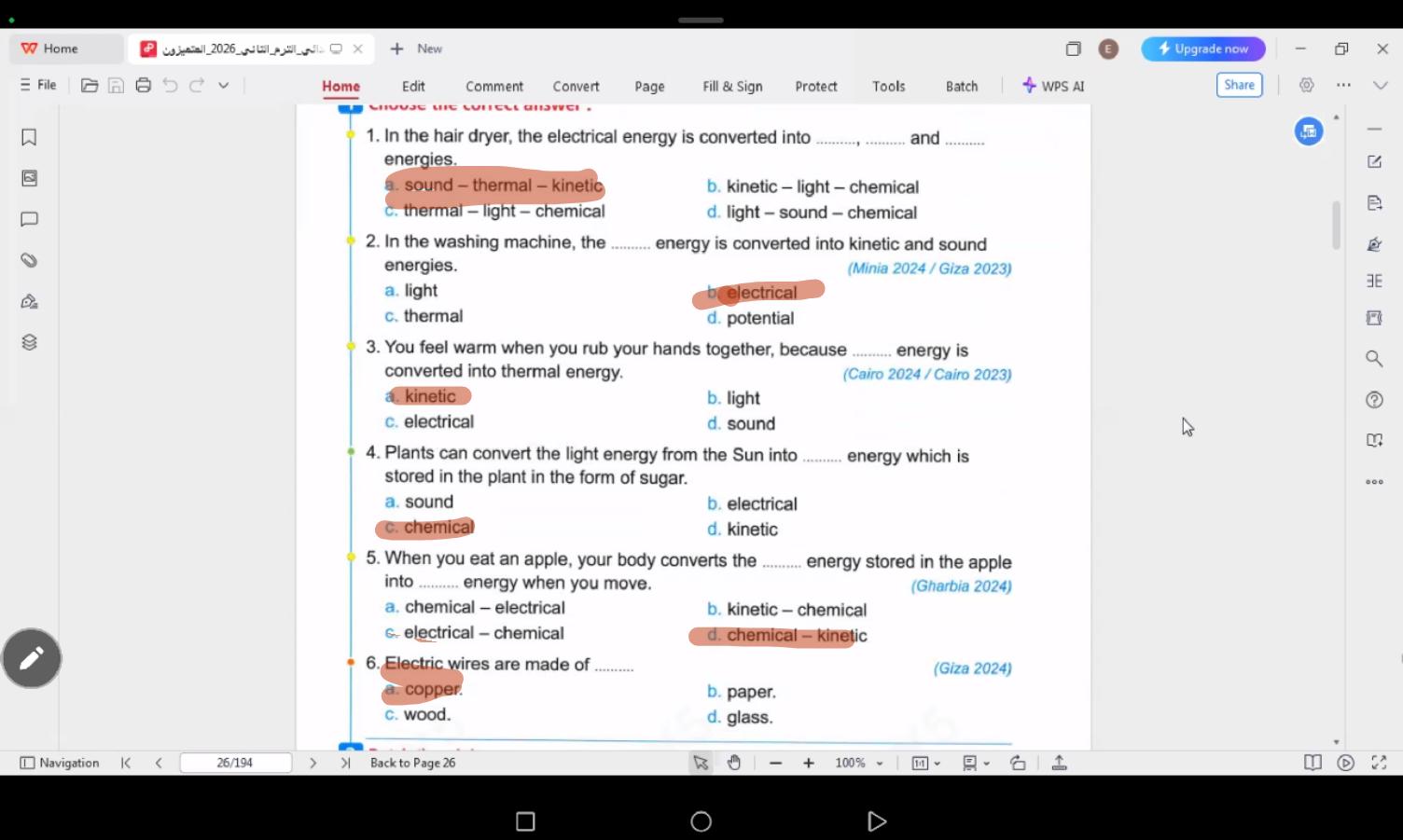Open the search tool in the right sidebar
The width and height of the screenshot is (1403, 840).
1374,359
